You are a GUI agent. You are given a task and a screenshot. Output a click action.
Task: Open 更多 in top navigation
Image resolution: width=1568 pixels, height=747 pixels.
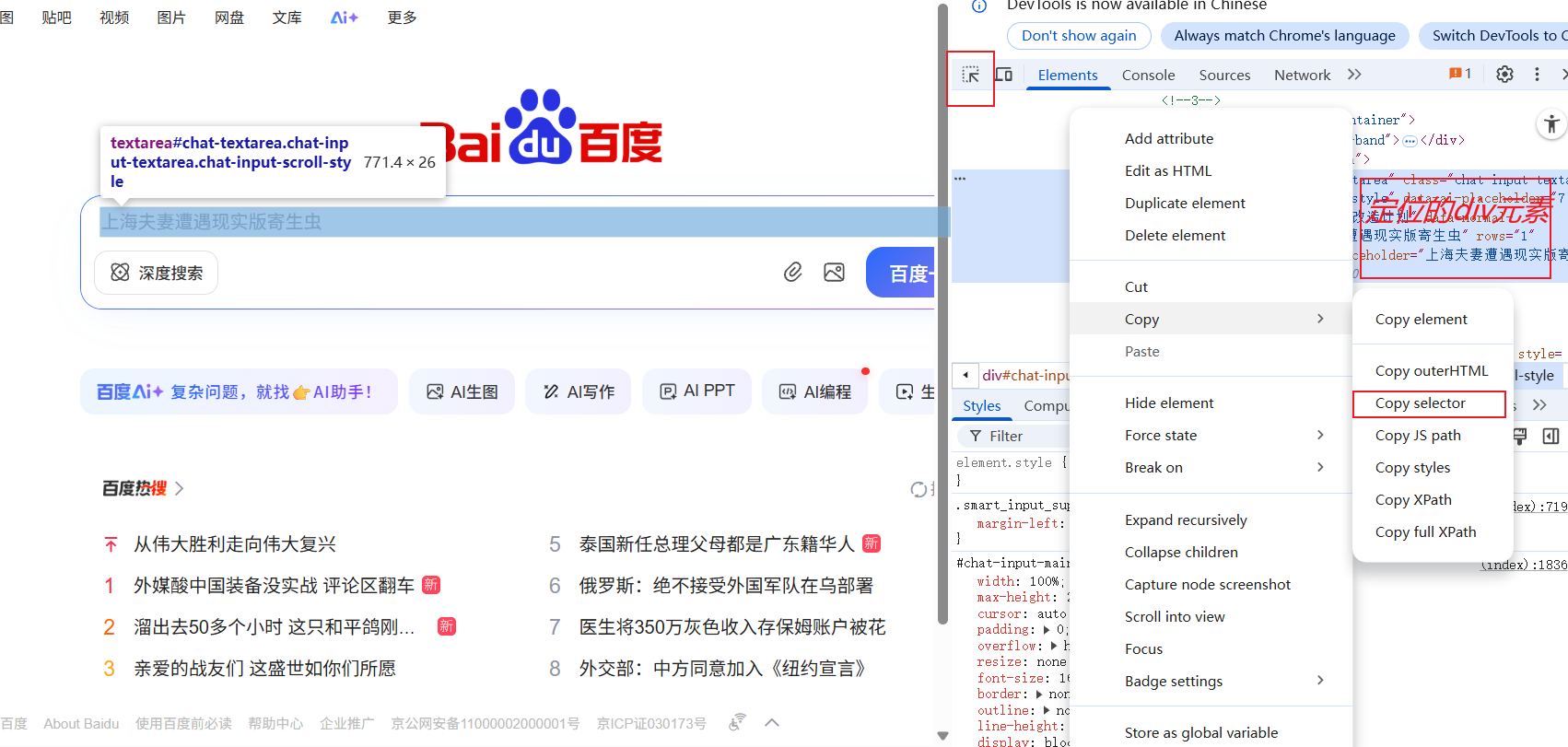402,18
